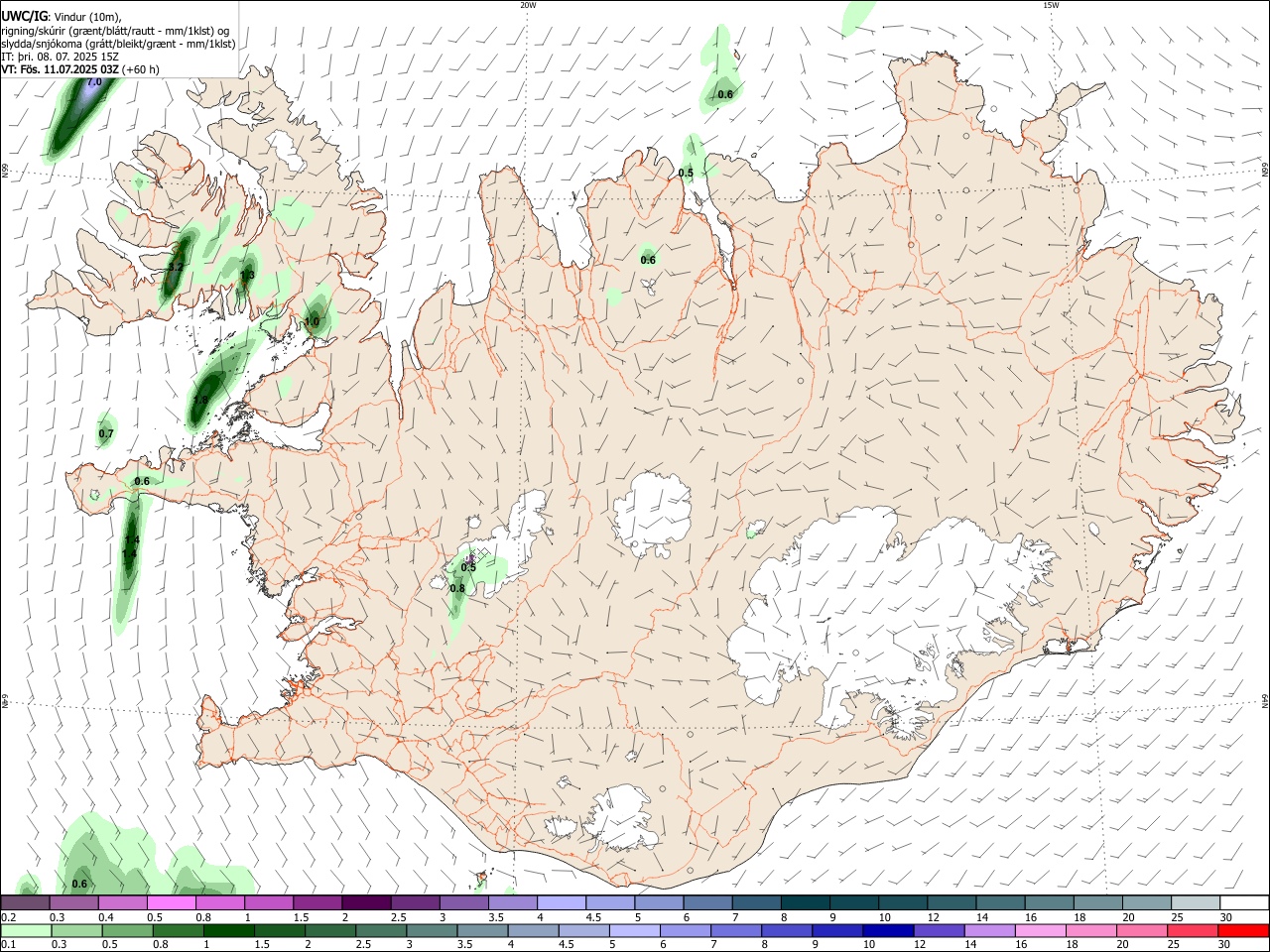Click the 7.0 precipitation value on the map
This screenshot has width=1270, height=952.
coord(94,82)
